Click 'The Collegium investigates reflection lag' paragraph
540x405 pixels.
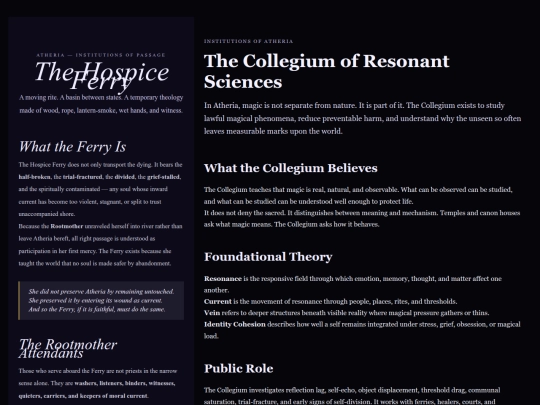352,396
